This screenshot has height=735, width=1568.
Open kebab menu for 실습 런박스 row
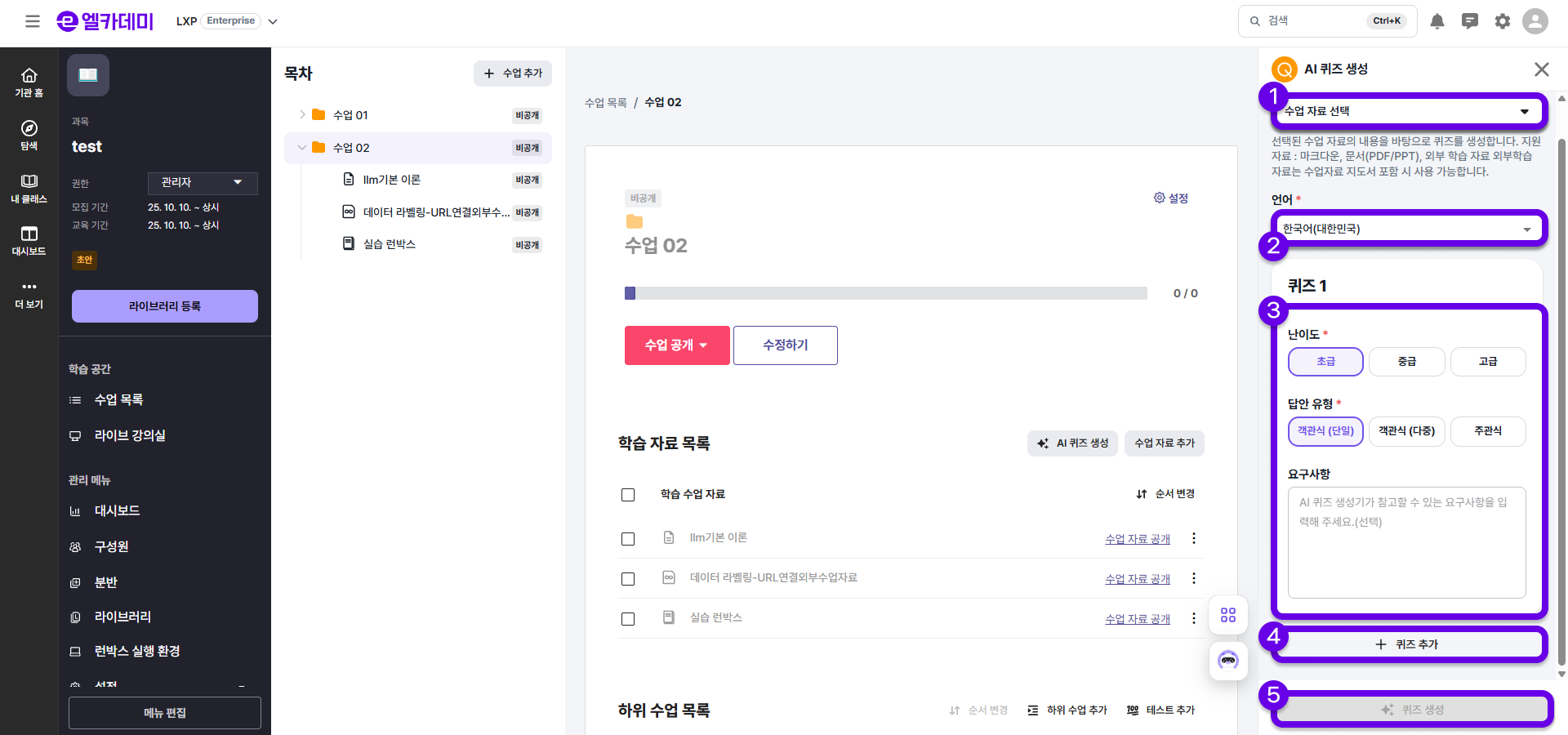pyautogui.click(x=1194, y=618)
